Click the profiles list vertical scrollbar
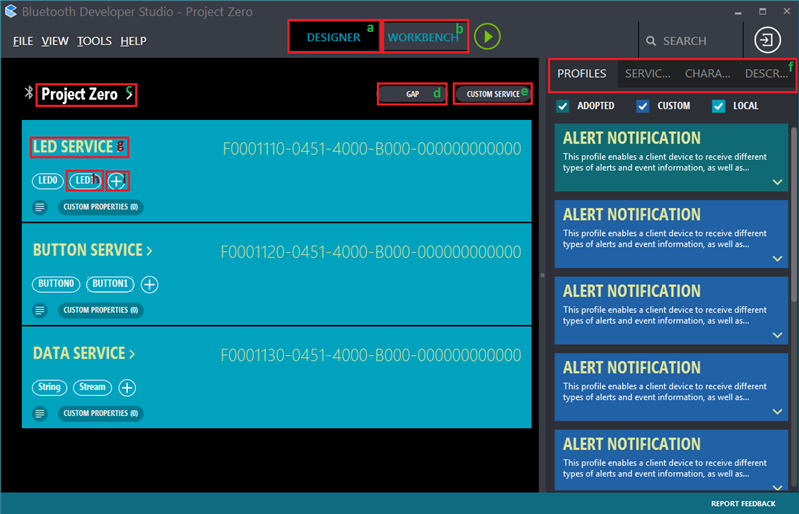Screen dimensions: 799x514 point(793,214)
